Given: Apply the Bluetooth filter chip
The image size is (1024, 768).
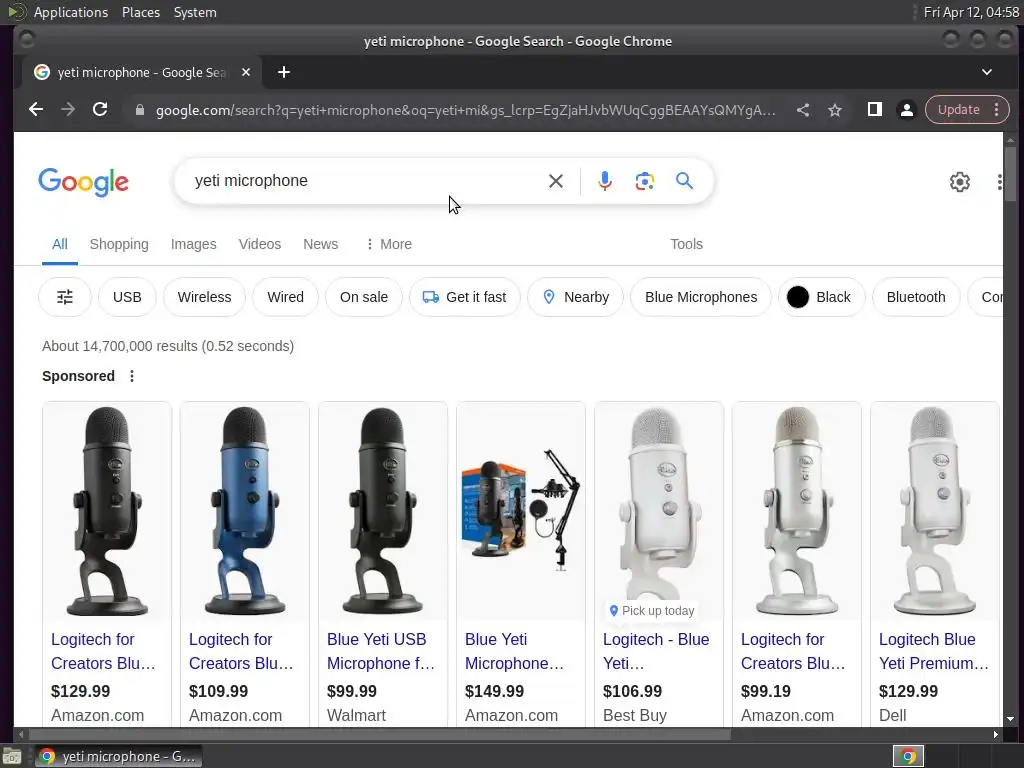Looking at the screenshot, I should click(916, 297).
